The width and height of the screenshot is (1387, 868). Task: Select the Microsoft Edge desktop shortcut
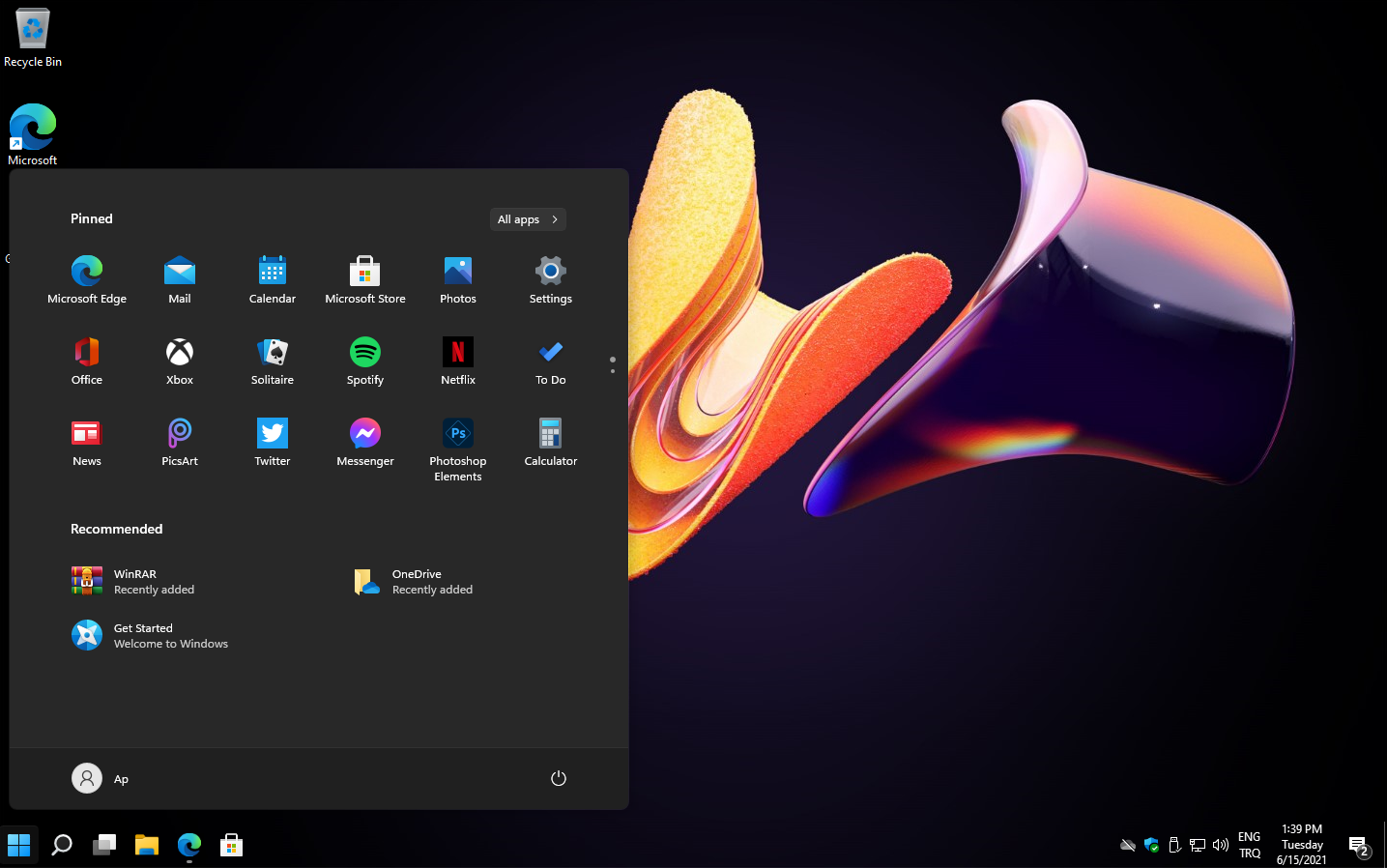33,134
